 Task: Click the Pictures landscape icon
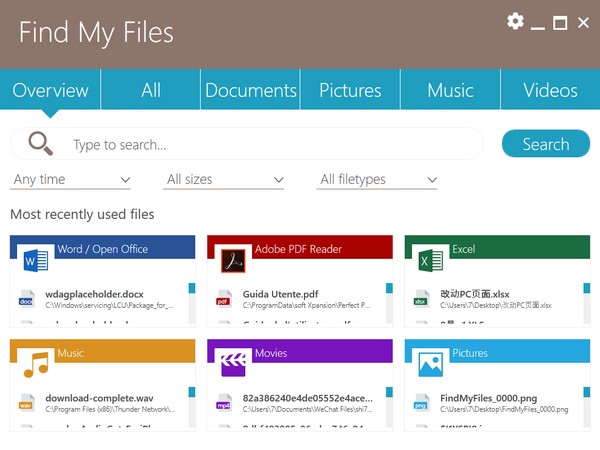[430, 364]
